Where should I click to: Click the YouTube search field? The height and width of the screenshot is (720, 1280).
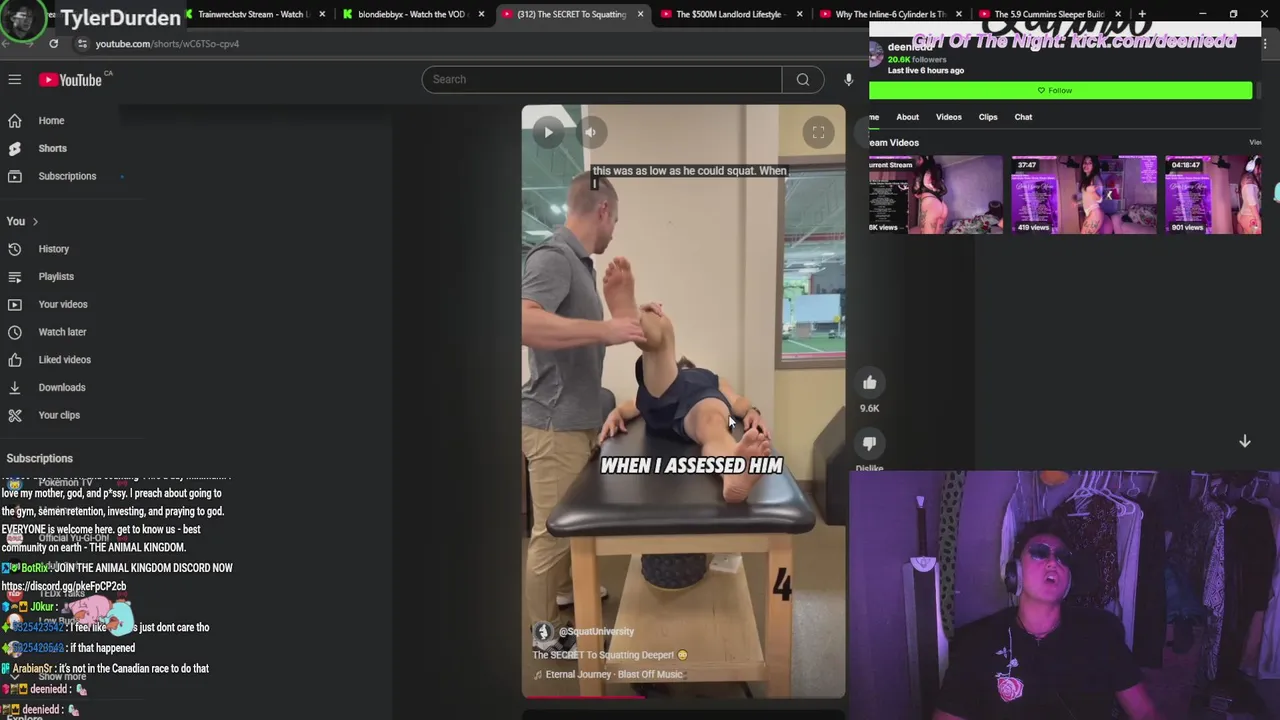602,79
